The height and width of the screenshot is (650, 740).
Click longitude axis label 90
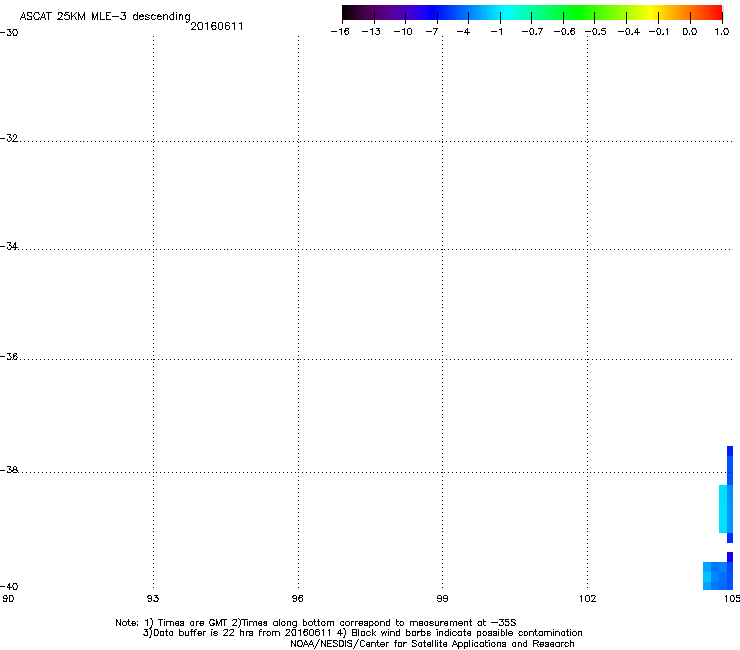click(x=8, y=599)
